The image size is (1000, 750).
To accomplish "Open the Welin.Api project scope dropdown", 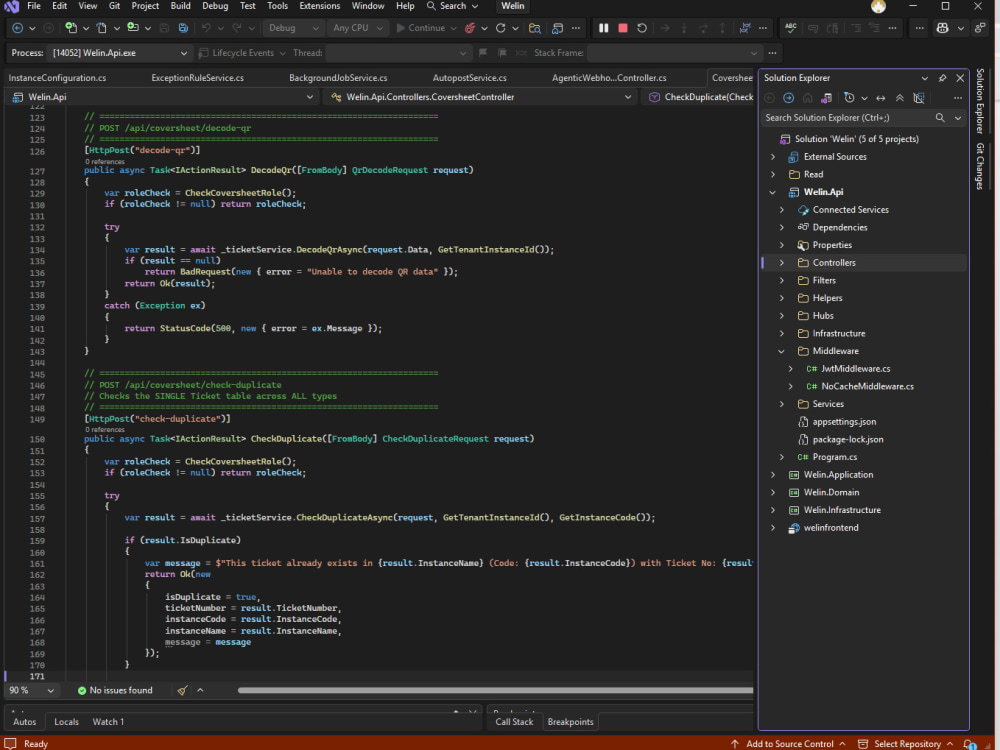I will coord(163,97).
